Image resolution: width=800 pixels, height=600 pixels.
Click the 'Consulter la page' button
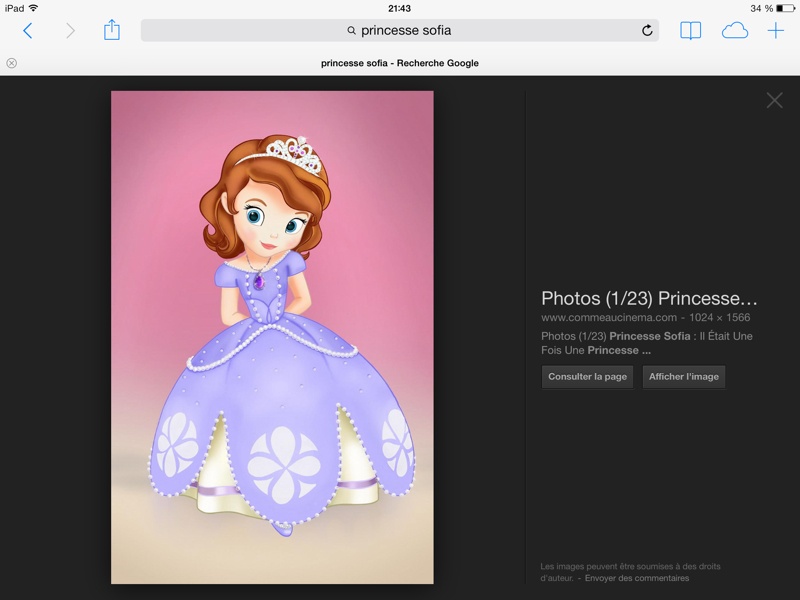click(587, 377)
